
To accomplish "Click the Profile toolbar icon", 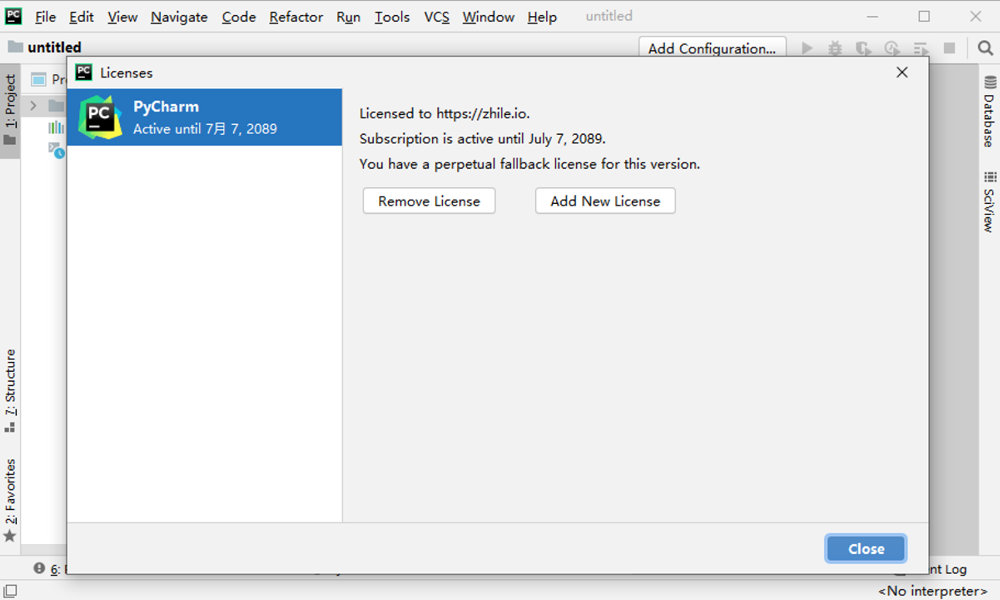I will pyautogui.click(x=892, y=48).
